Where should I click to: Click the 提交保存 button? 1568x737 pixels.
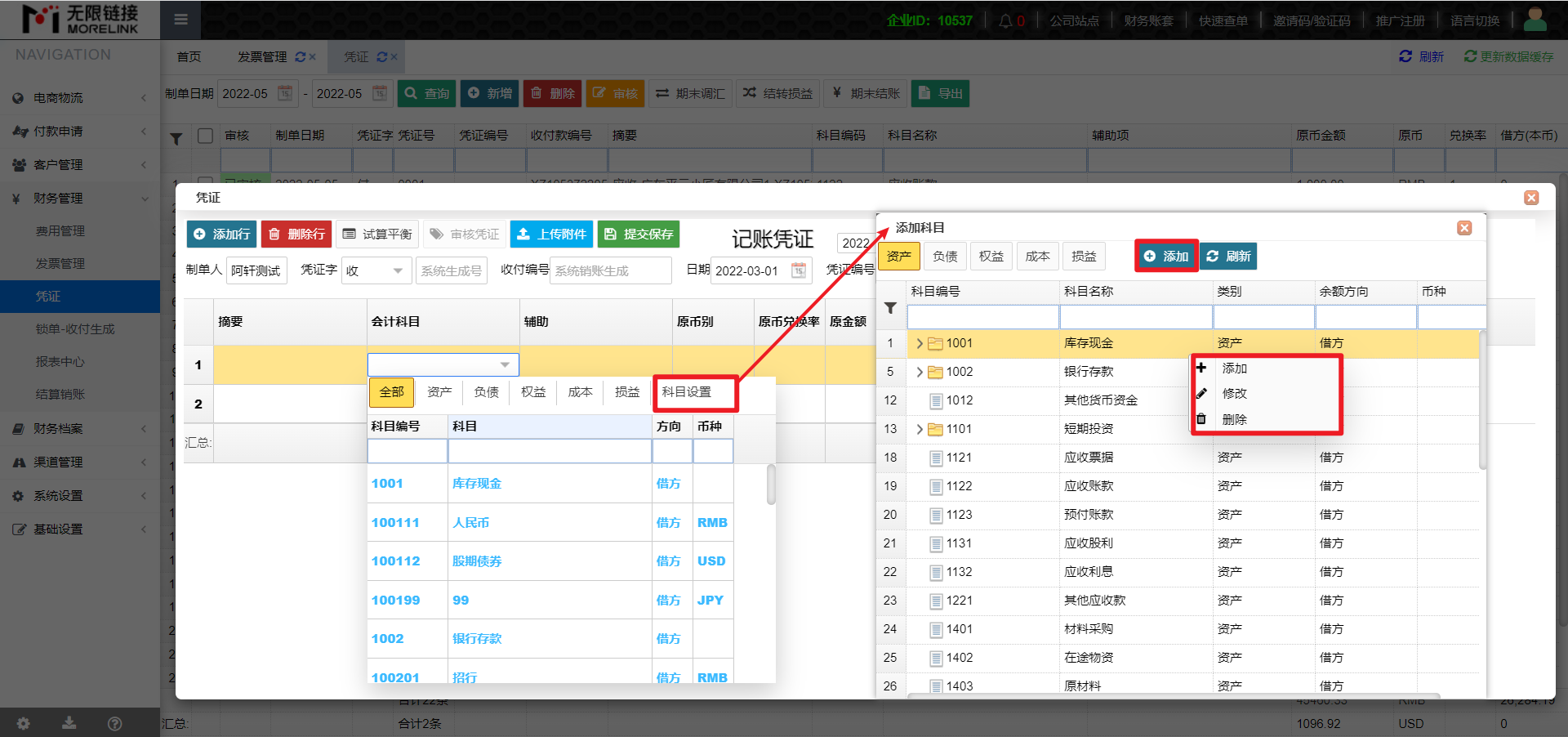[x=639, y=234]
